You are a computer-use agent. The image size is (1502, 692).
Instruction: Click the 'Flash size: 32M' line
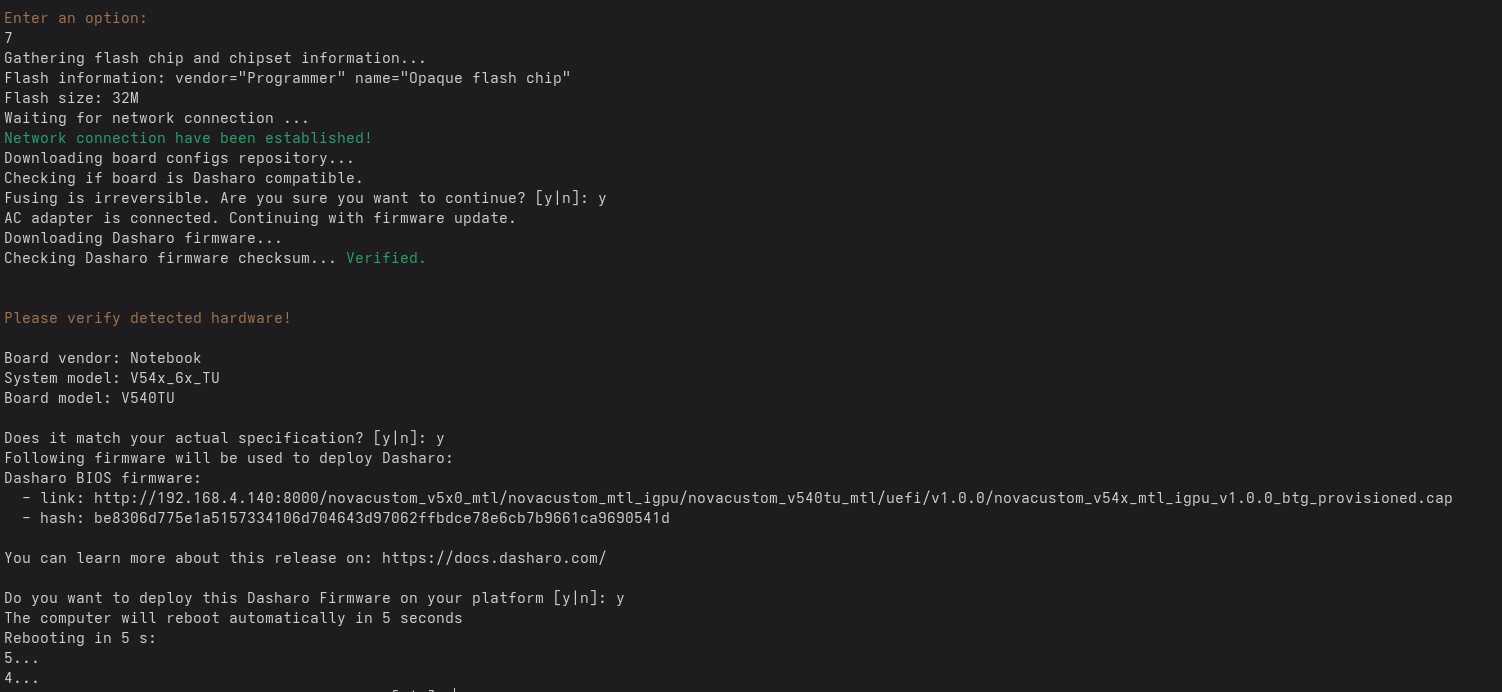click(71, 98)
